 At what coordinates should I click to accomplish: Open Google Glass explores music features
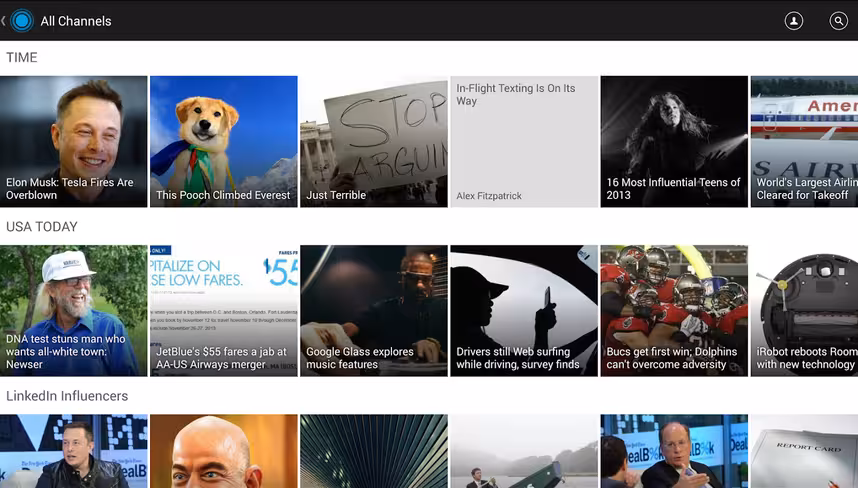pos(374,310)
